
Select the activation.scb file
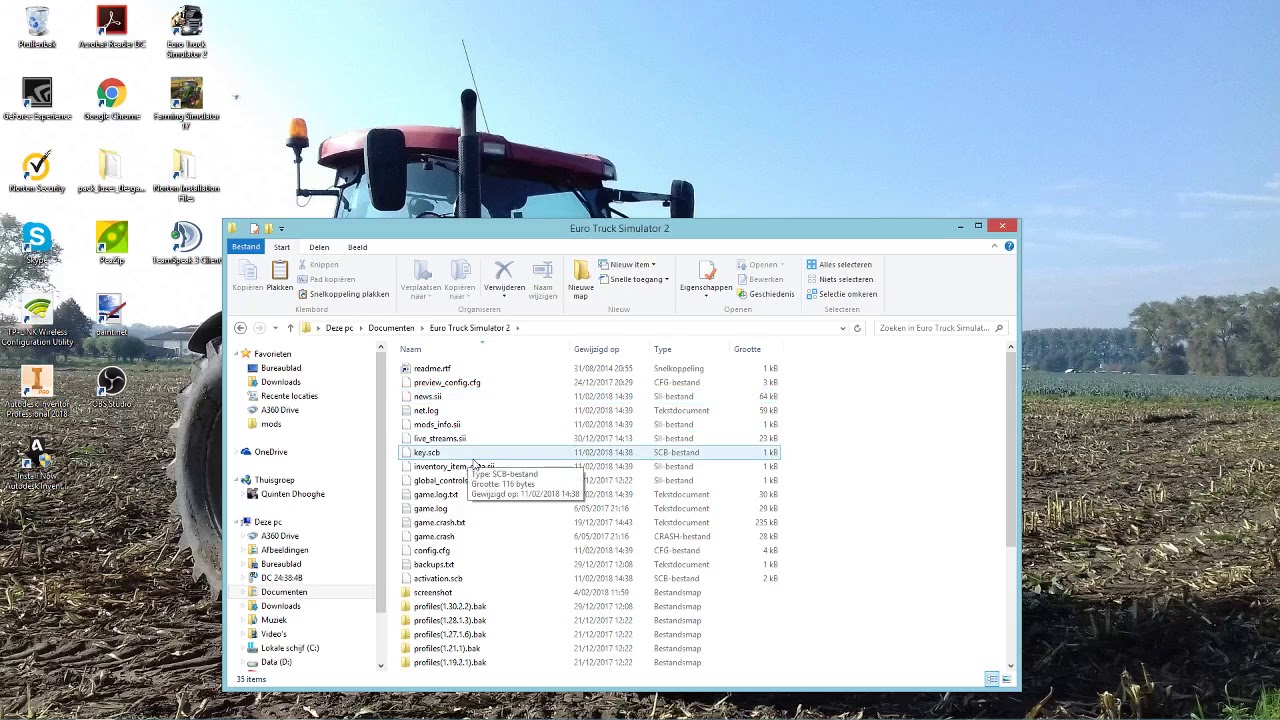point(438,578)
